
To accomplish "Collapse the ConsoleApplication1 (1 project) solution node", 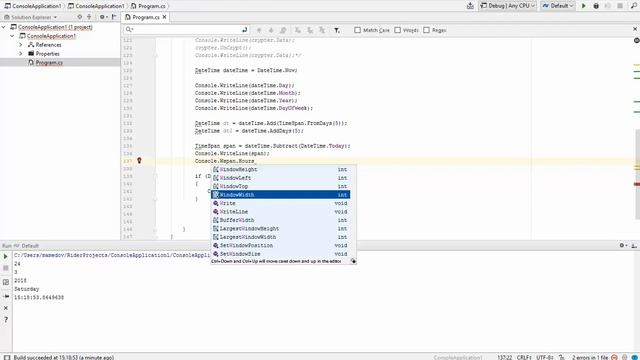I will coord(4,27).
